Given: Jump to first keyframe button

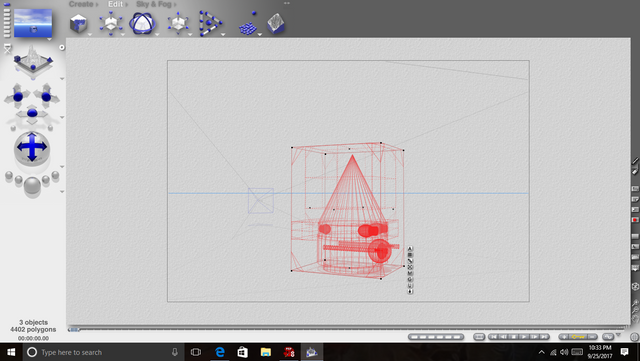Looking at the screenshot, I should 494,337.
